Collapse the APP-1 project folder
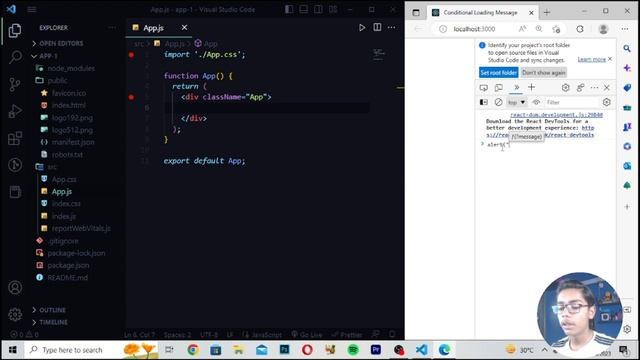640x360 pixels. [x=48, y=56]
